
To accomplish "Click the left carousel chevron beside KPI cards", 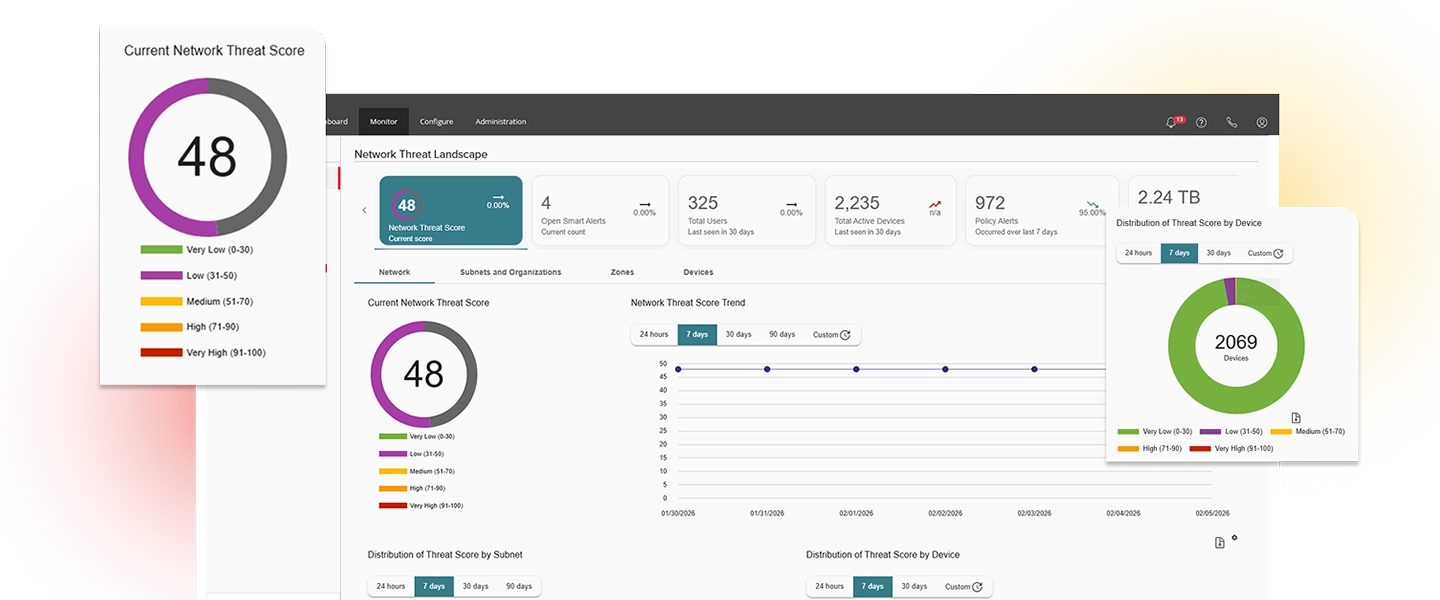I will pyautogui.click(x=364, y=210).
